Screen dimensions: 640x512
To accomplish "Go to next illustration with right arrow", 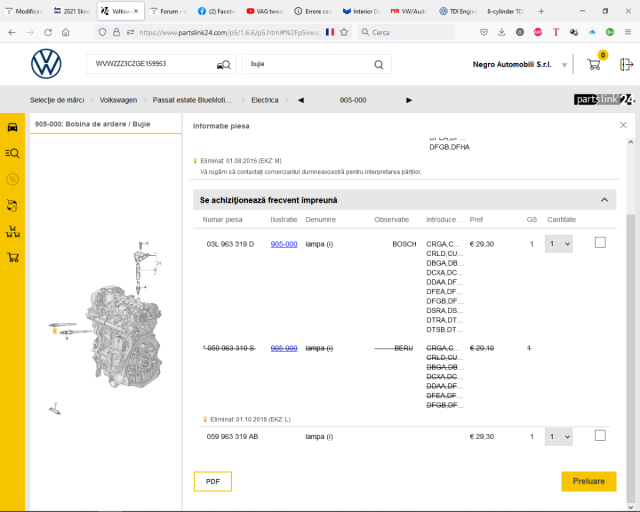I will [409, 100].
